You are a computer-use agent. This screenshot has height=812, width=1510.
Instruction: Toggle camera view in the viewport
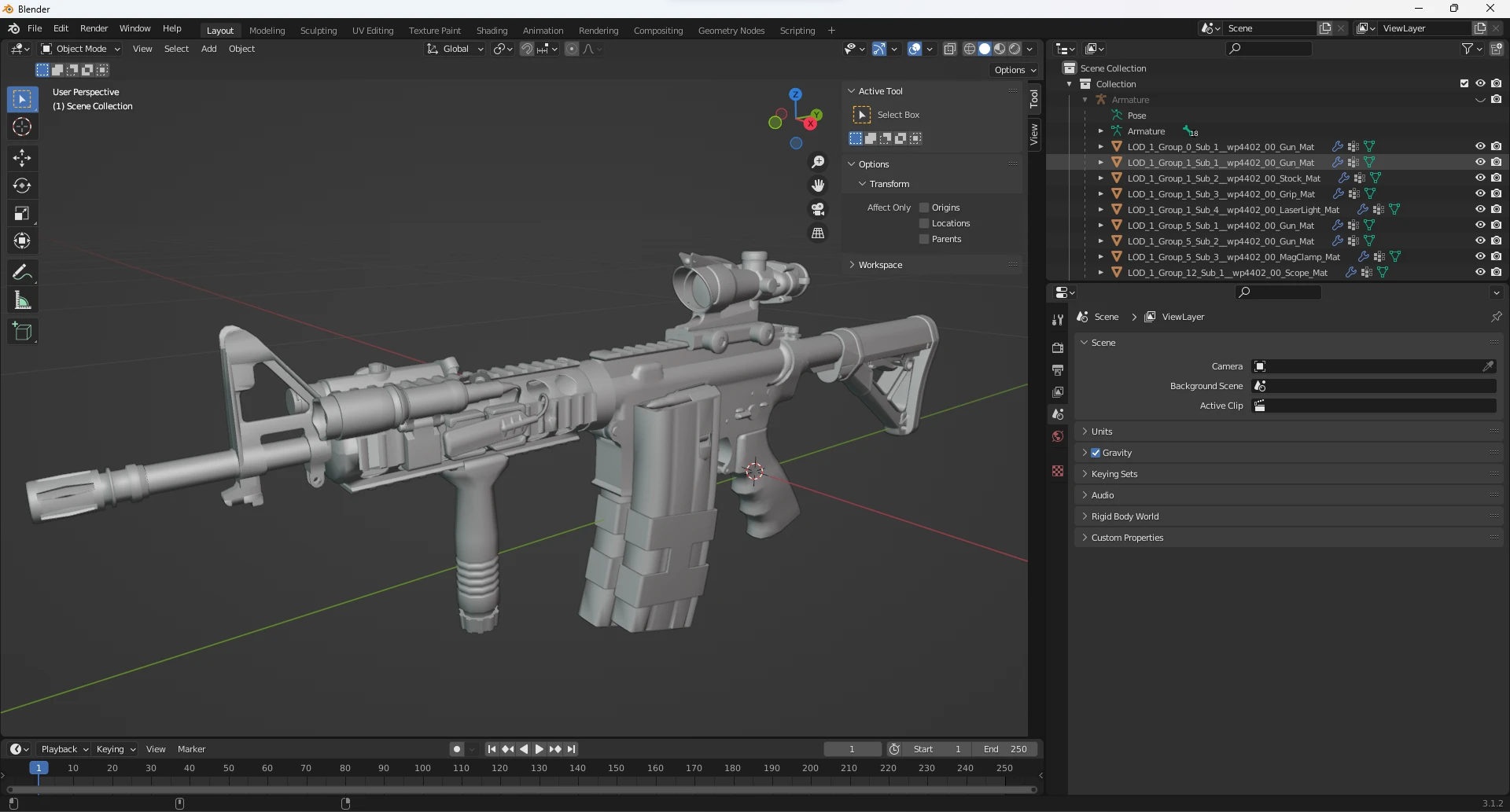[818, 209]
